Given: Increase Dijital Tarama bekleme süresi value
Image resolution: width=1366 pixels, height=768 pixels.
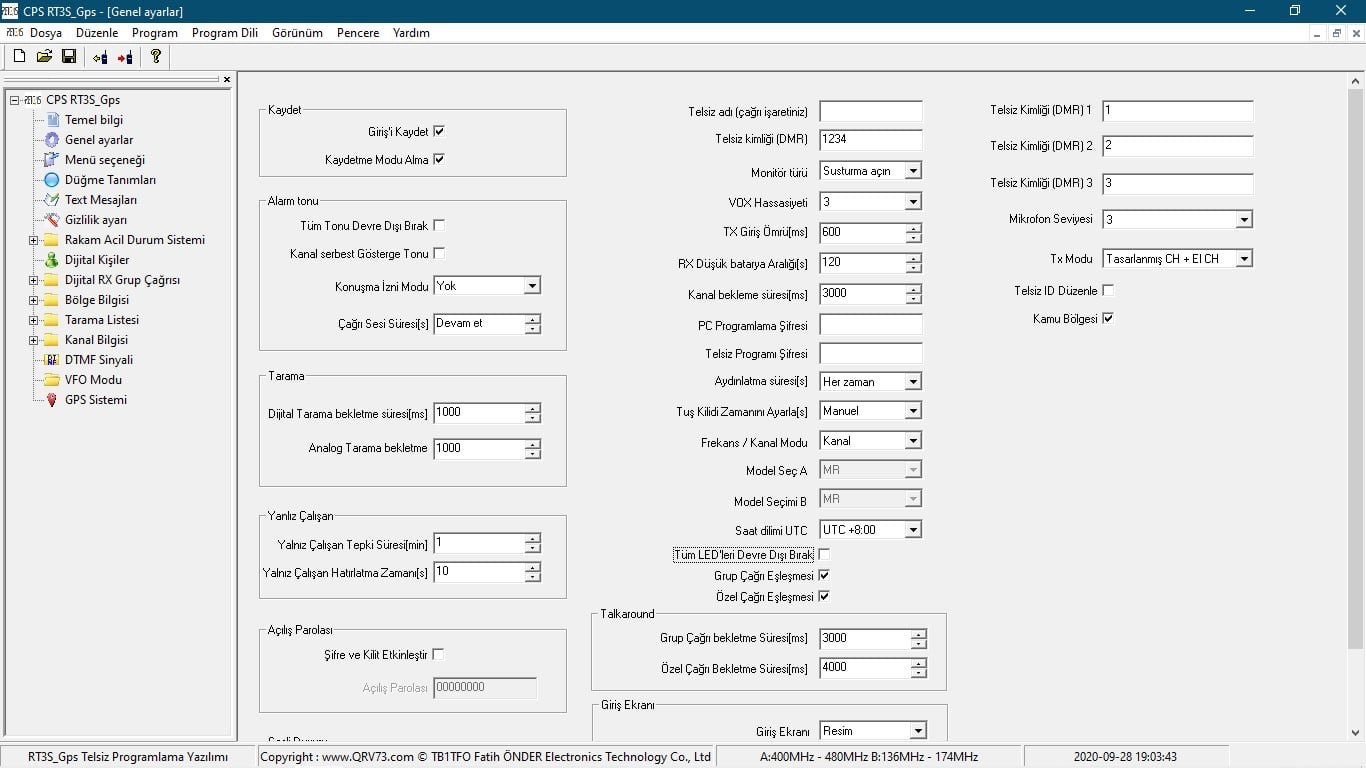Looking at the screenshot, I should click(x=533, y=408).
